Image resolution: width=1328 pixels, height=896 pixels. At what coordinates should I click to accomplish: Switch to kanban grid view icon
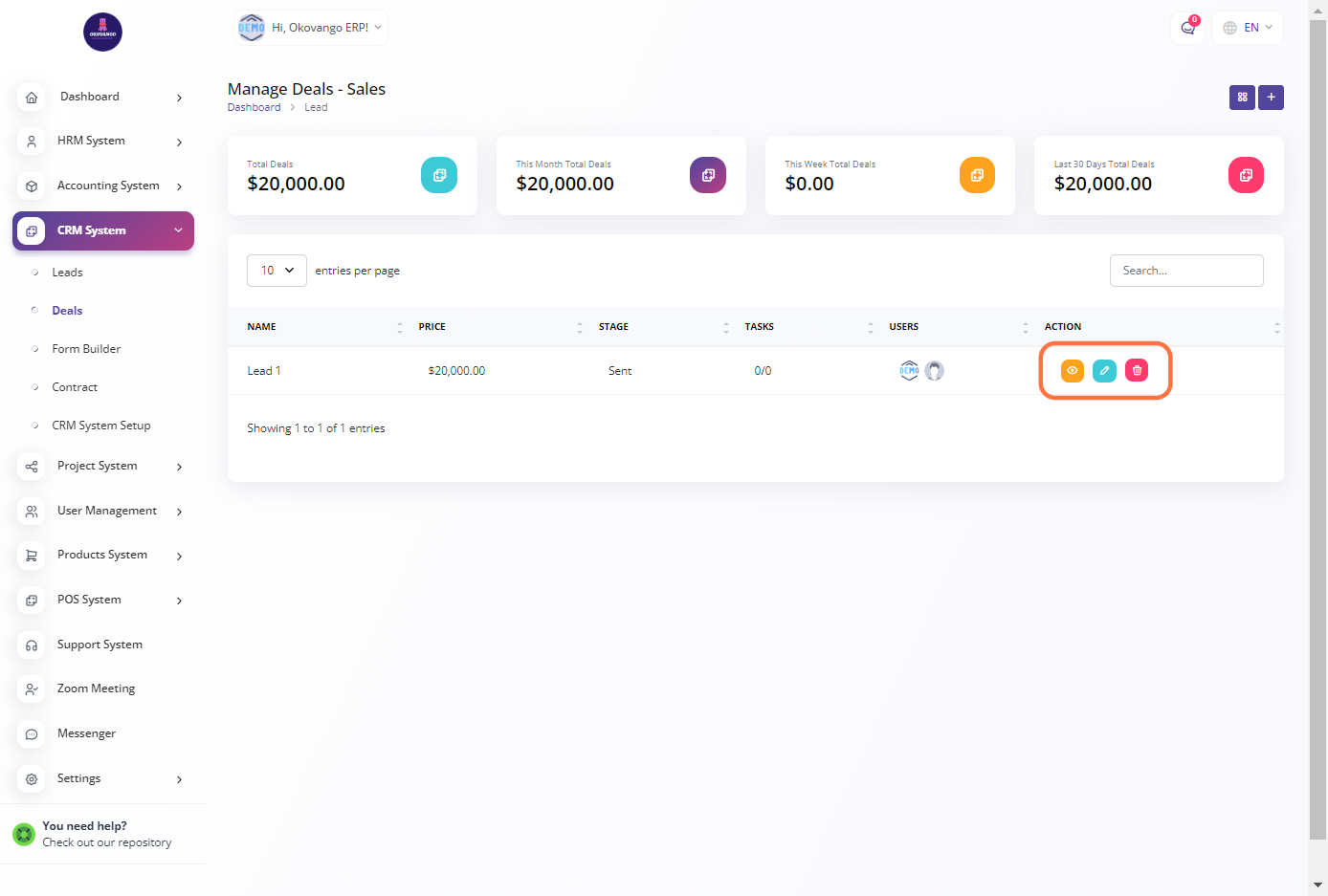click(x=1242, y=98)
